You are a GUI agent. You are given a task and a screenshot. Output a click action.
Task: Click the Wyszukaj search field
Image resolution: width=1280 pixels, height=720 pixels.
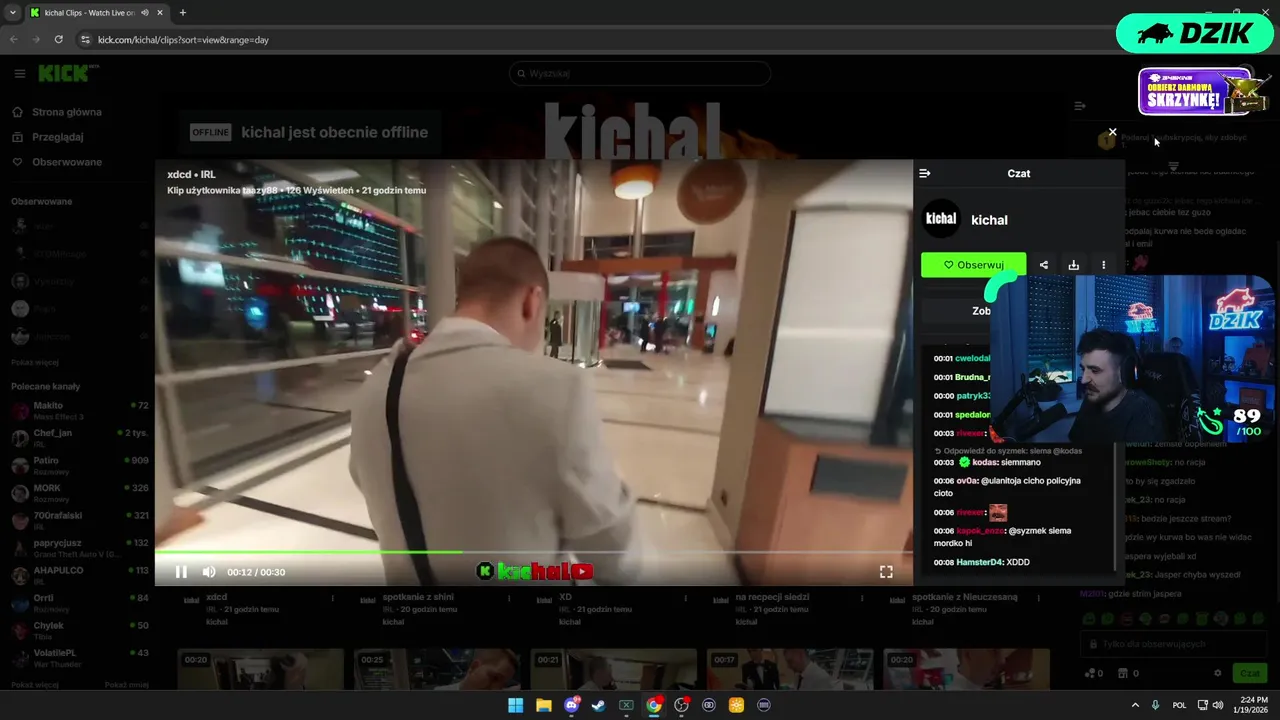(640, 73)
